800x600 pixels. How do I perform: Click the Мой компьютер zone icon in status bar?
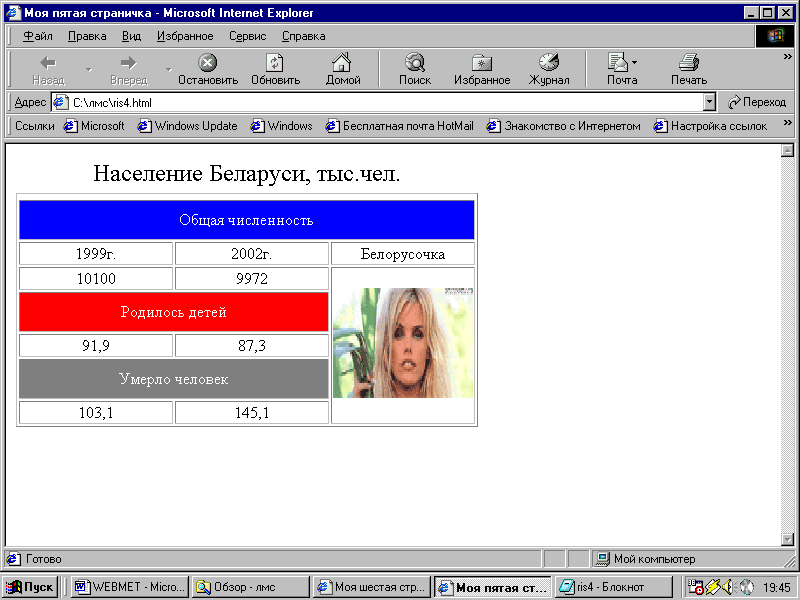point(603,559)
